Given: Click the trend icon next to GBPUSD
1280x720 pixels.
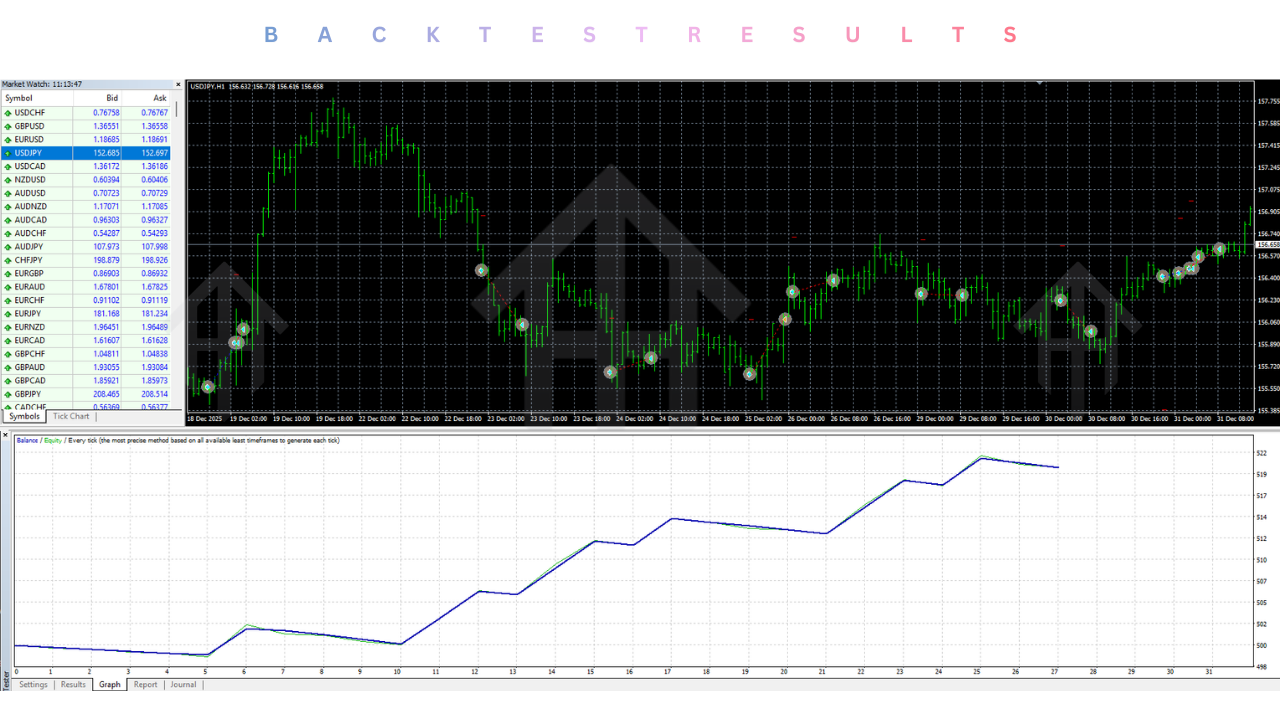Looking at the screenshot, I should point(8,126).
